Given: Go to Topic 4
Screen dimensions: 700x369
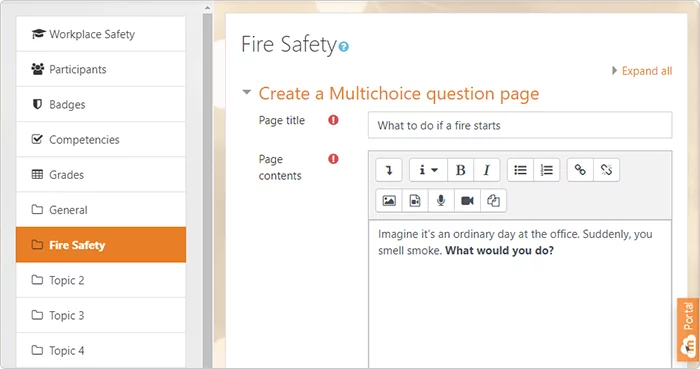Looking at the screenshot, I should [101, 351].
